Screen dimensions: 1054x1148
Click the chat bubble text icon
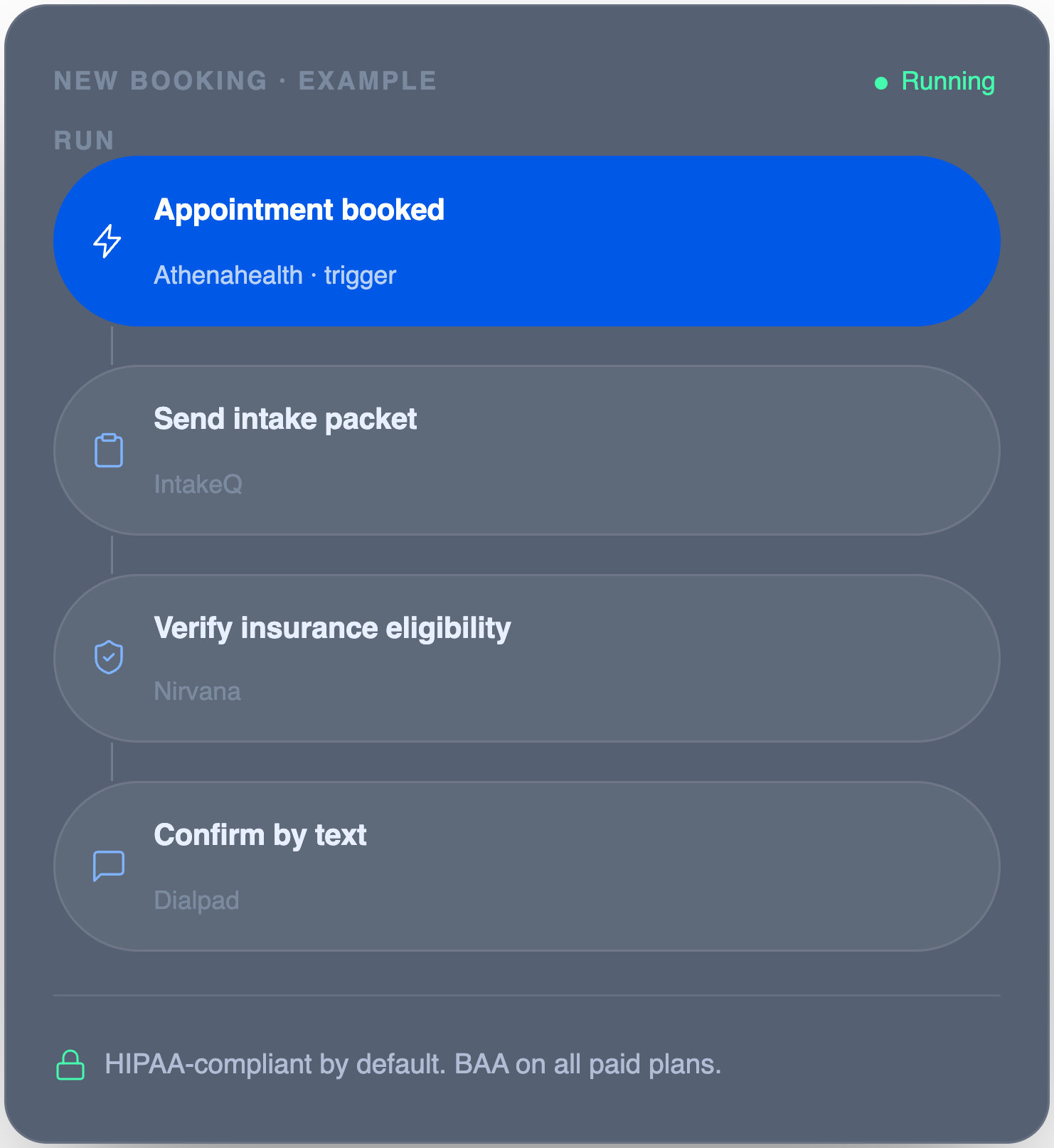point(109,866)
